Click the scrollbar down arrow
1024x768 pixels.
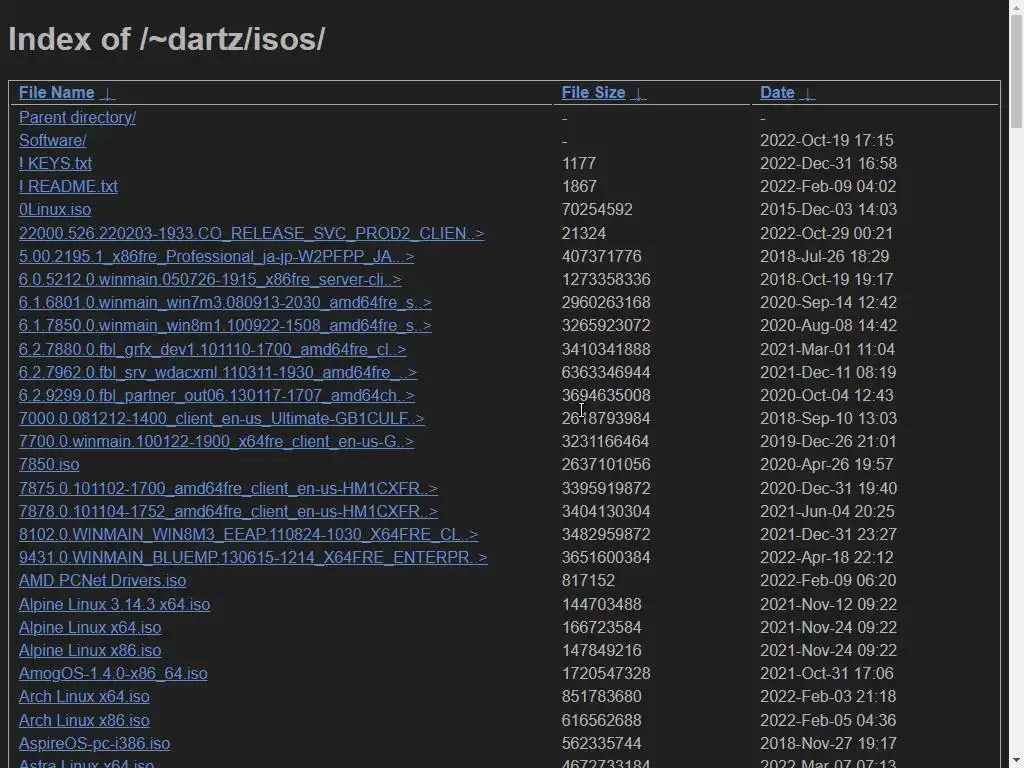pos(1016,761)
